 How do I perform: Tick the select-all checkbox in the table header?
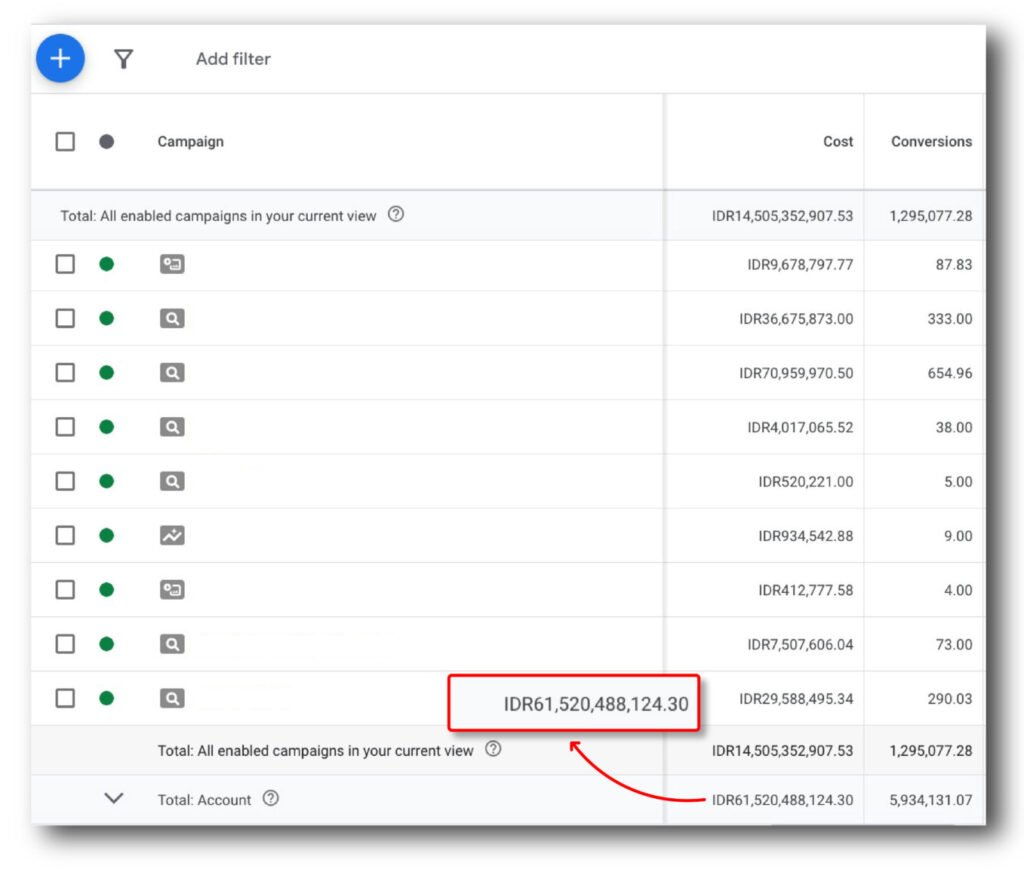click(x=65, y=142)
